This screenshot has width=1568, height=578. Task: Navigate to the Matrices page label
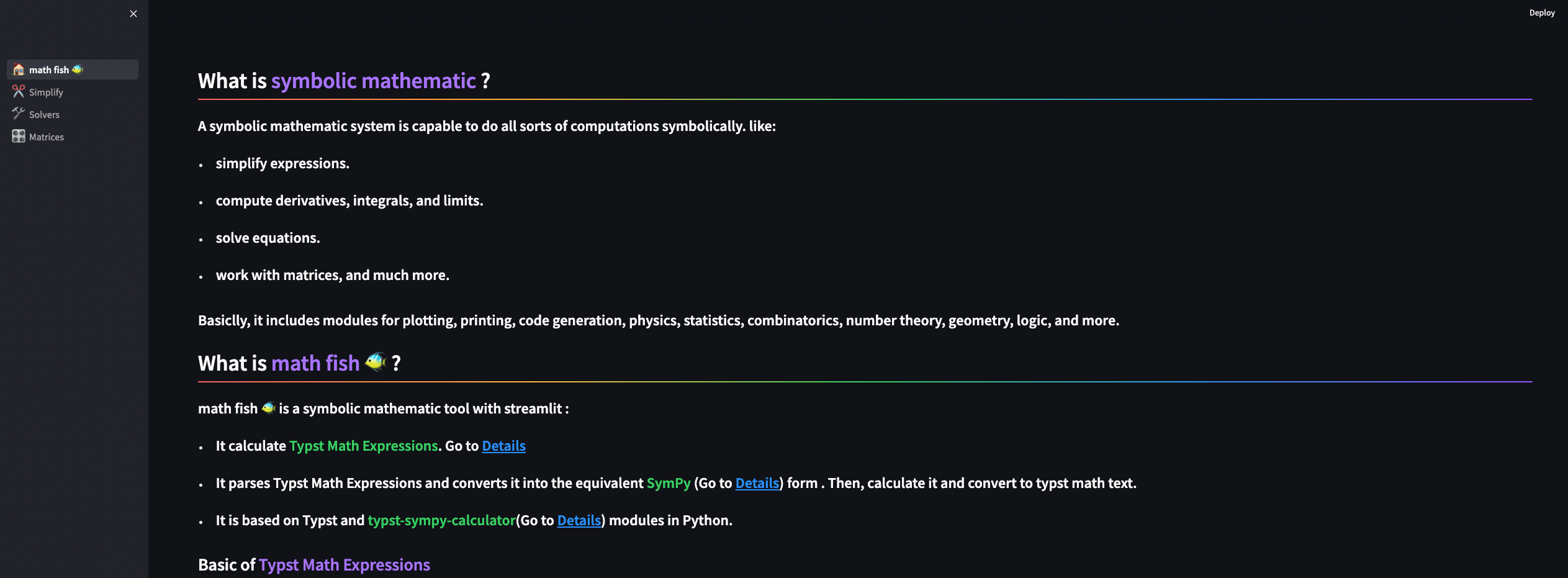[x=47, y=137]
